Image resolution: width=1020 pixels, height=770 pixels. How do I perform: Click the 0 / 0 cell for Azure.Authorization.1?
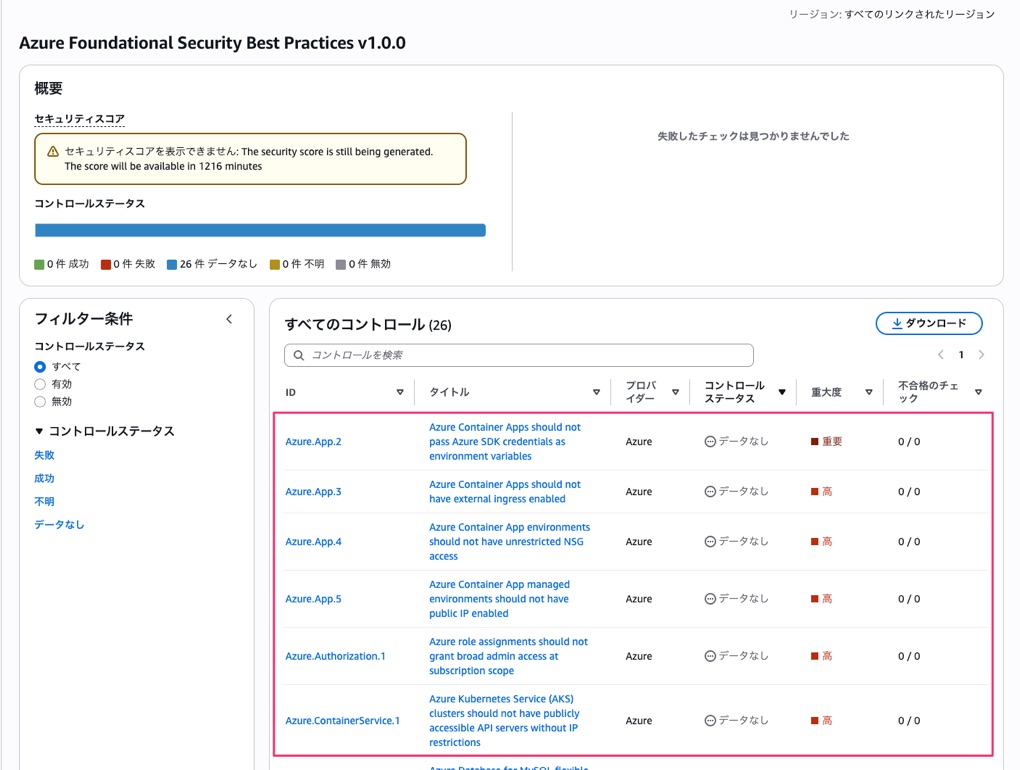click(x=909, y=656)
